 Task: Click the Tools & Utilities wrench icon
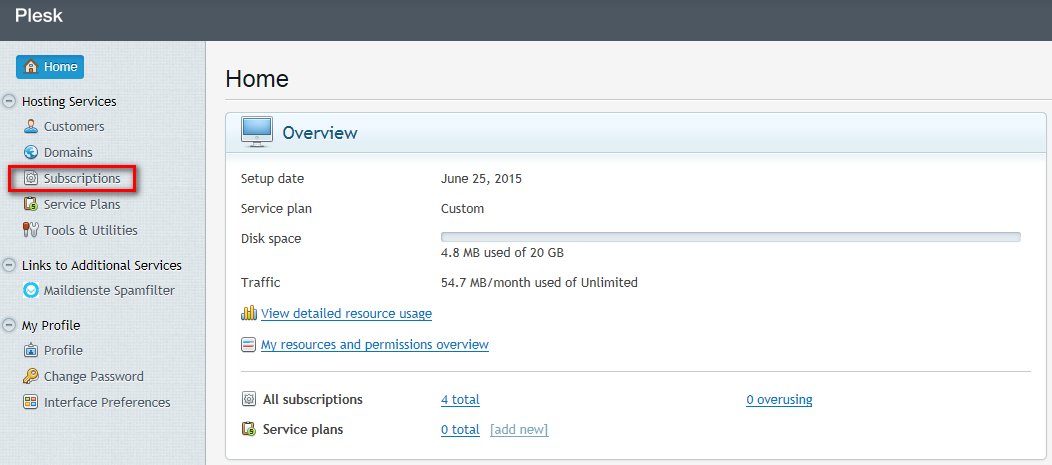pos(31,231)
